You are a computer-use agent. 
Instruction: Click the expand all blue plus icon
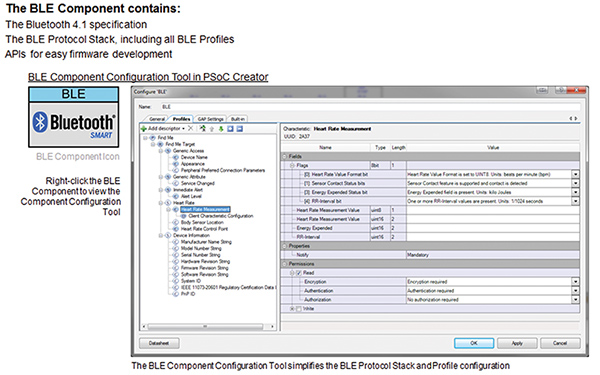point(230,129)
